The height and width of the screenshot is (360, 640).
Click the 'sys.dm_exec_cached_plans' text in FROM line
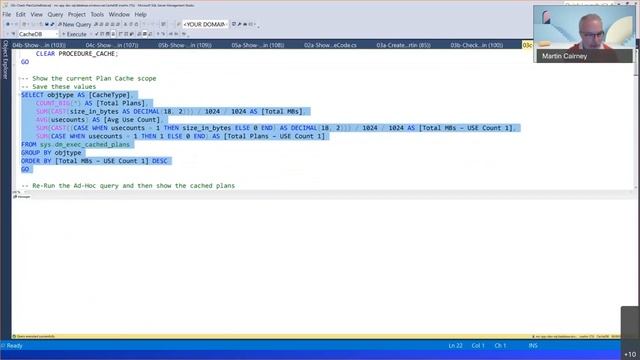84,144
